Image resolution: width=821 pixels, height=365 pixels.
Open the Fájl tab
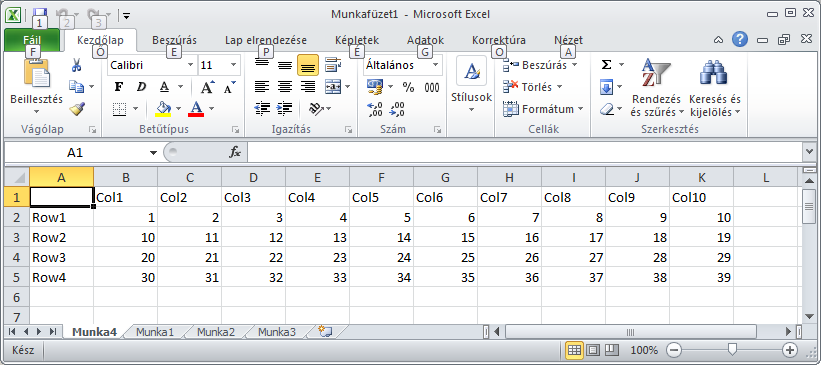coord(32,40)
